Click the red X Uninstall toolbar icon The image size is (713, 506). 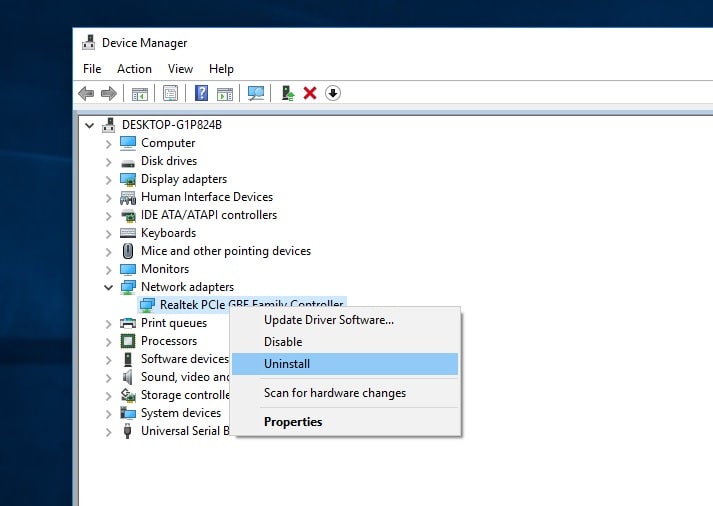coord(310,93)
